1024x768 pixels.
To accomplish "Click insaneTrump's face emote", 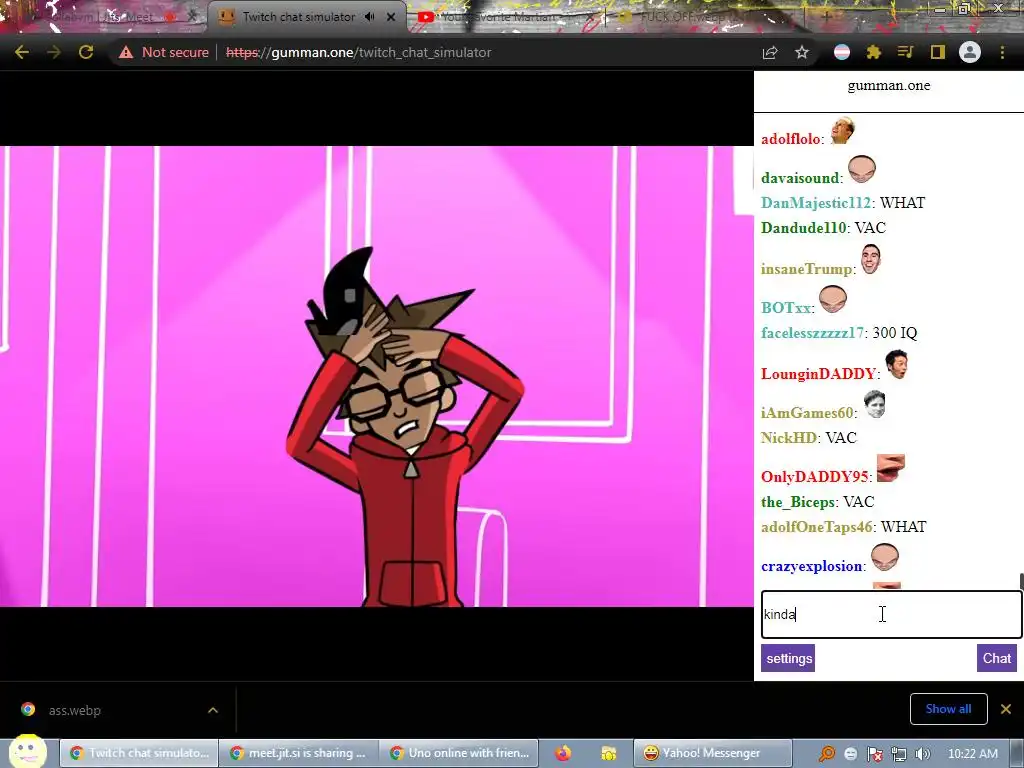I will click(871, 259).
